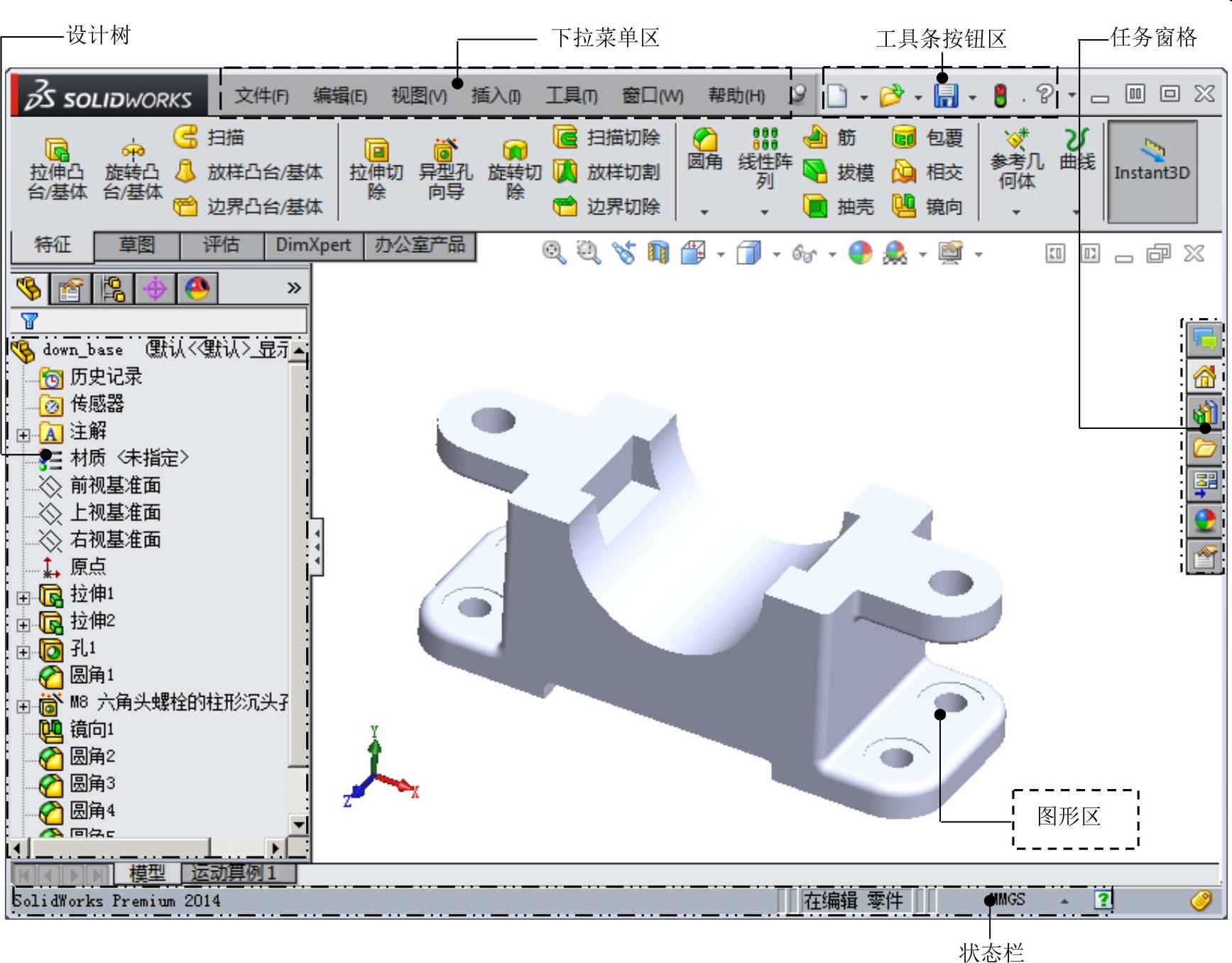Screen dimensions: 1232x963
Task: Select 前视基准面 in the design tree
Action: tap(115, 486)
